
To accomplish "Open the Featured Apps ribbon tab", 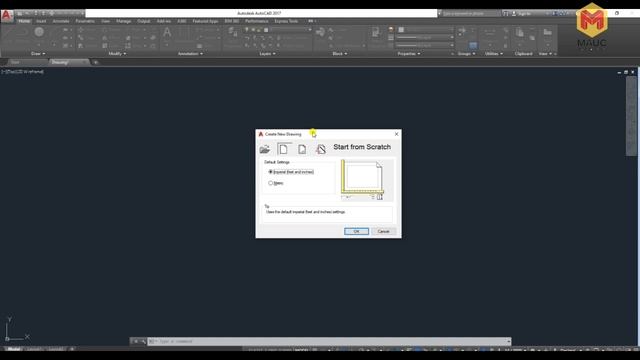I will click(205, 21).
